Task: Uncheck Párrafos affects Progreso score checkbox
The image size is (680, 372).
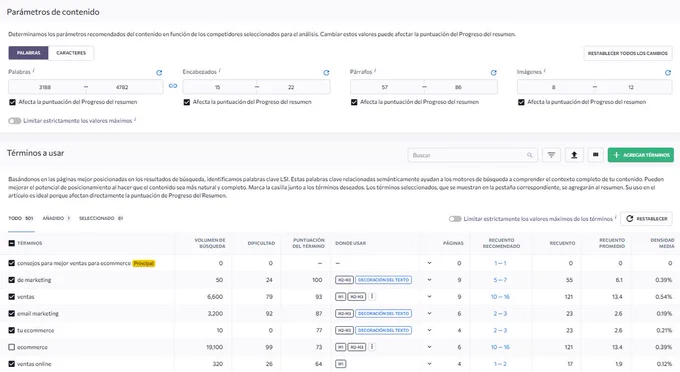Action: click(x=354, y=102)
